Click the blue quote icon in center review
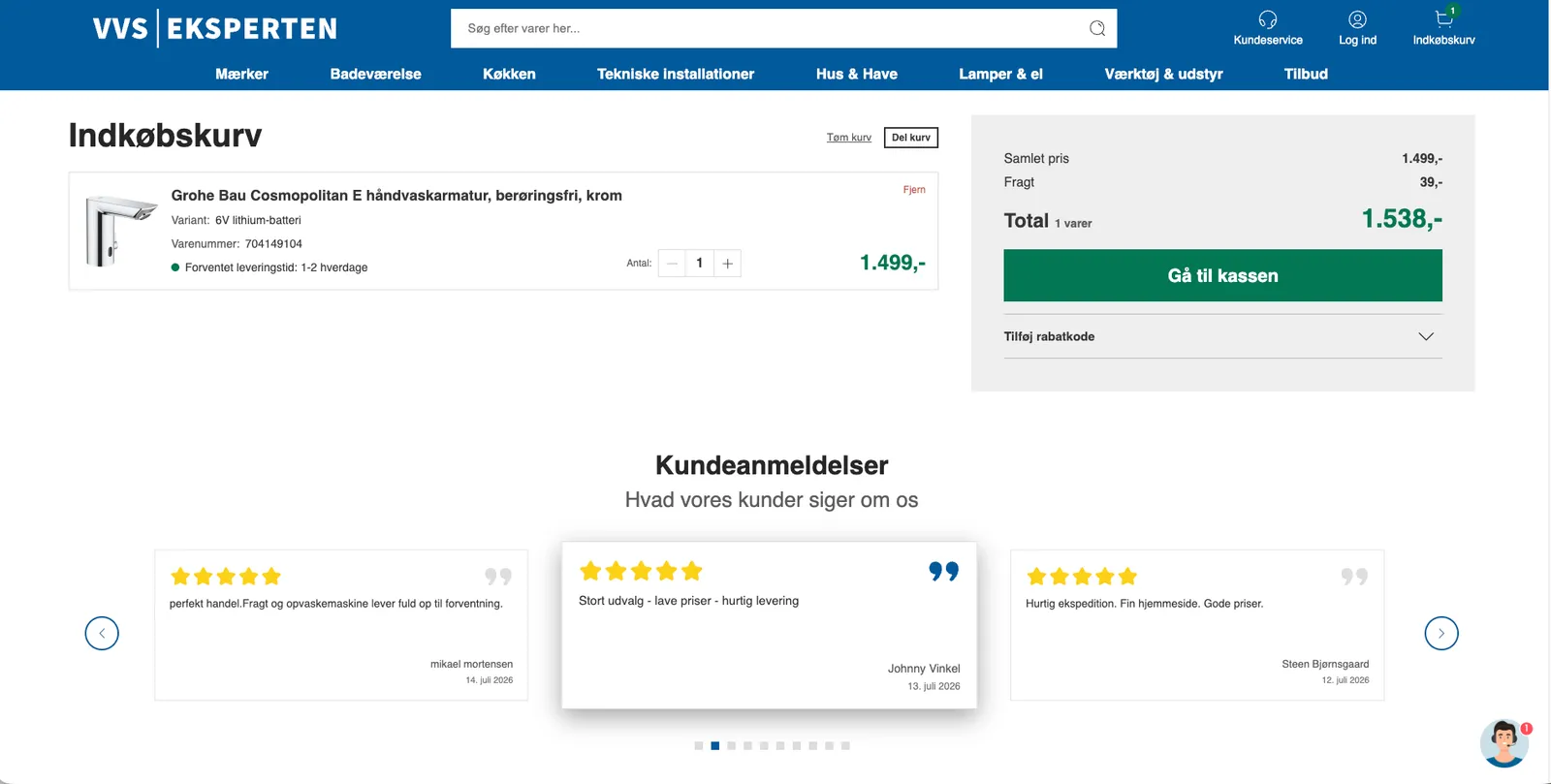1551x784 pixels. point(943,572)
